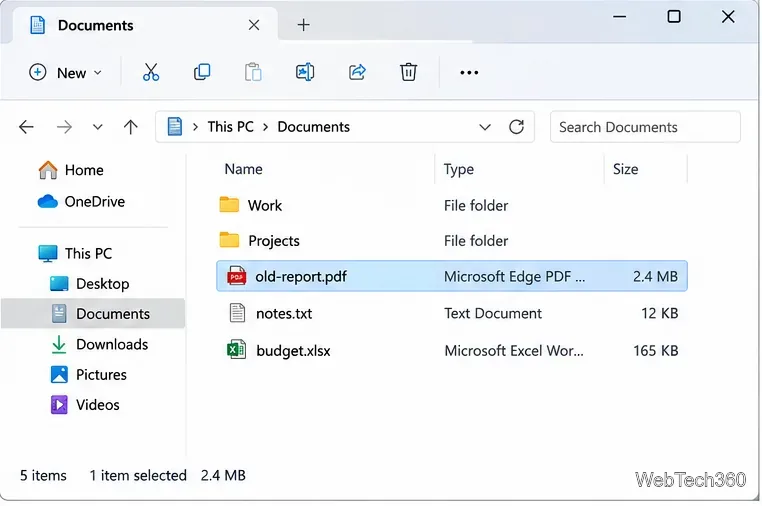Screen dimensions: 762x506
Task: Click the Copy icon in toolbar
Action: 202,72
